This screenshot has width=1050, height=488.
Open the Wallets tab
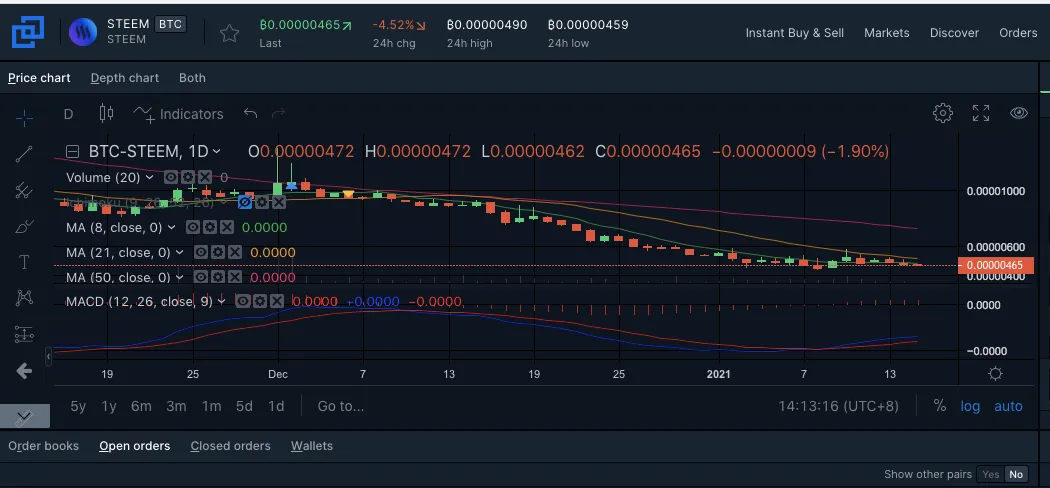tap(311, 446)
